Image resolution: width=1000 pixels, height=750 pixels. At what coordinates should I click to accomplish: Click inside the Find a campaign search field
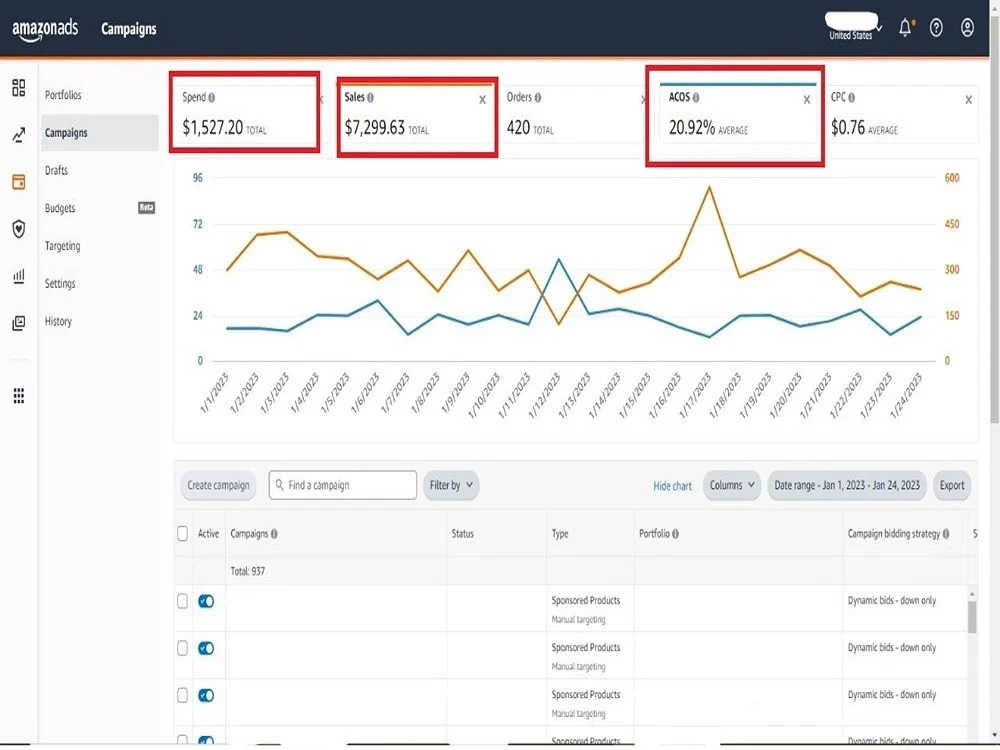coord(342,485)
